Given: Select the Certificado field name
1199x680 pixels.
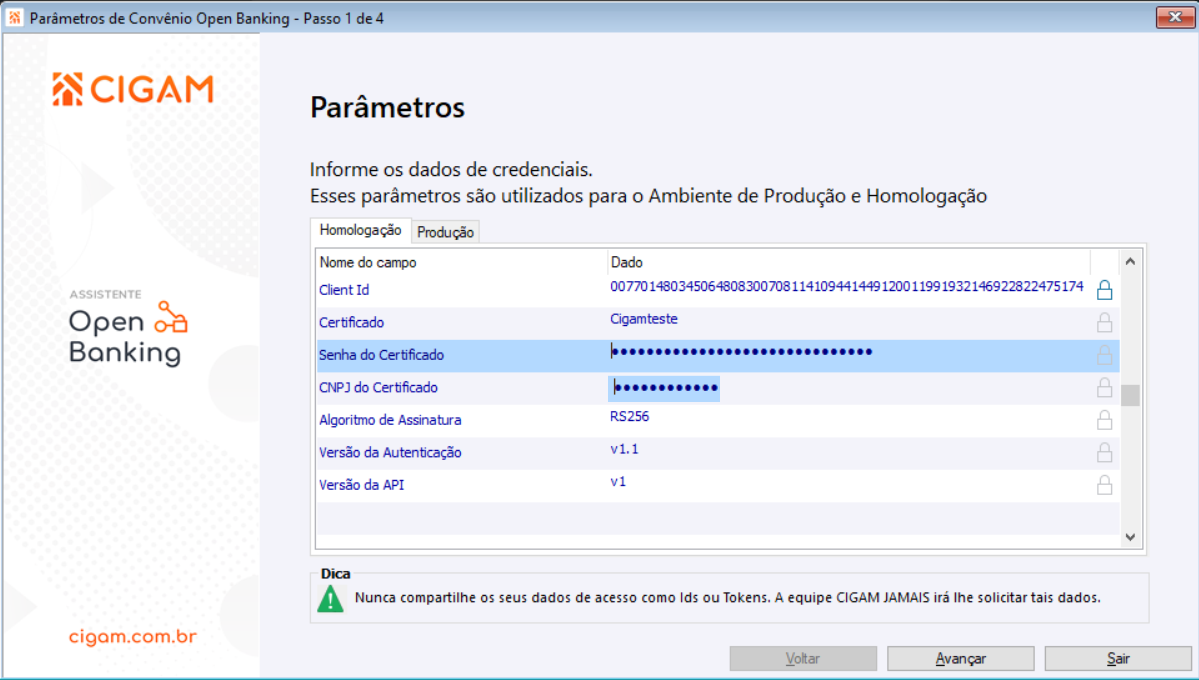Looking at the screenshot, I should pos(351,323).
